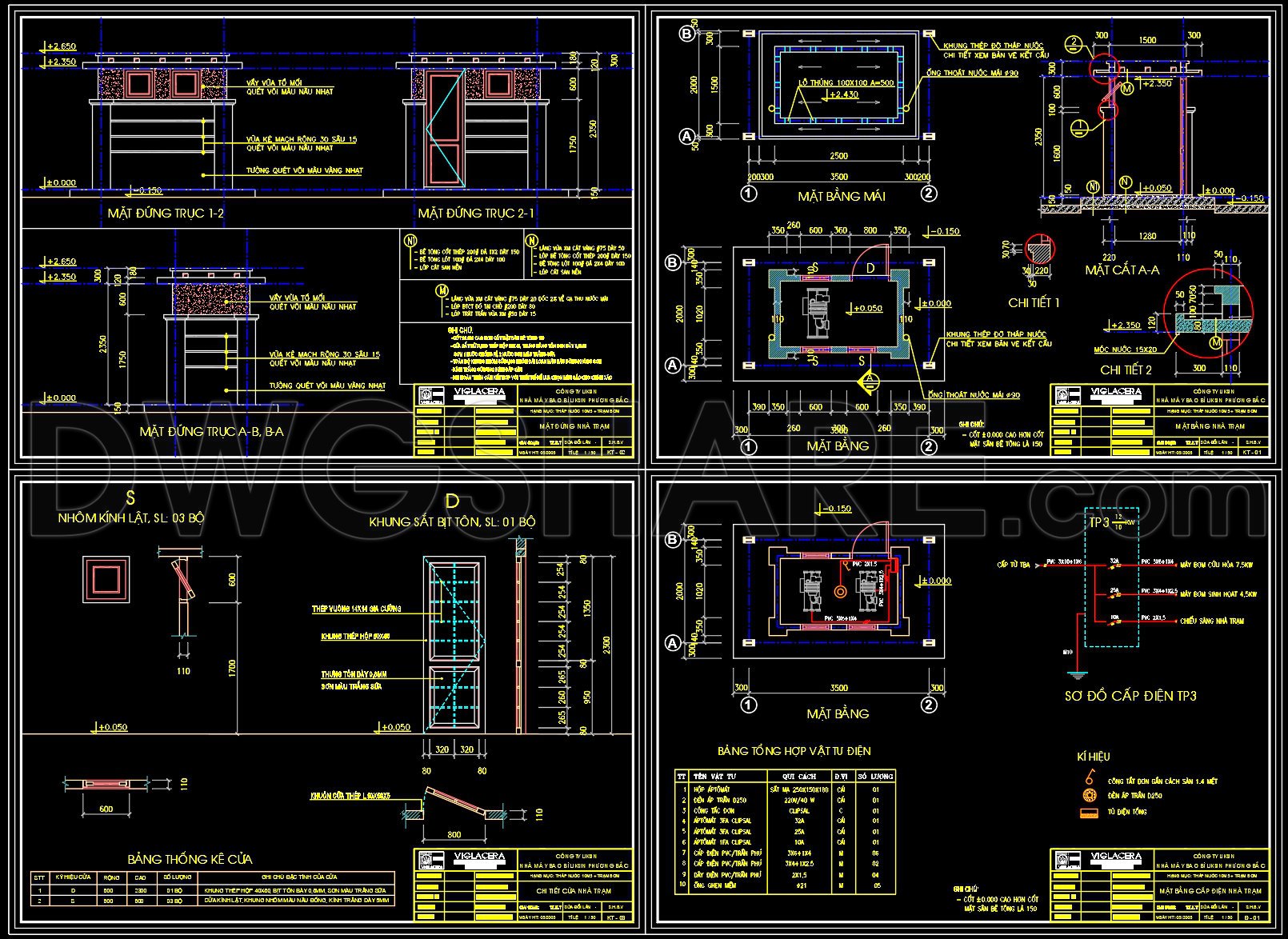
Task: Click the large yellow D heading above door detail
Action: (452, 502)
